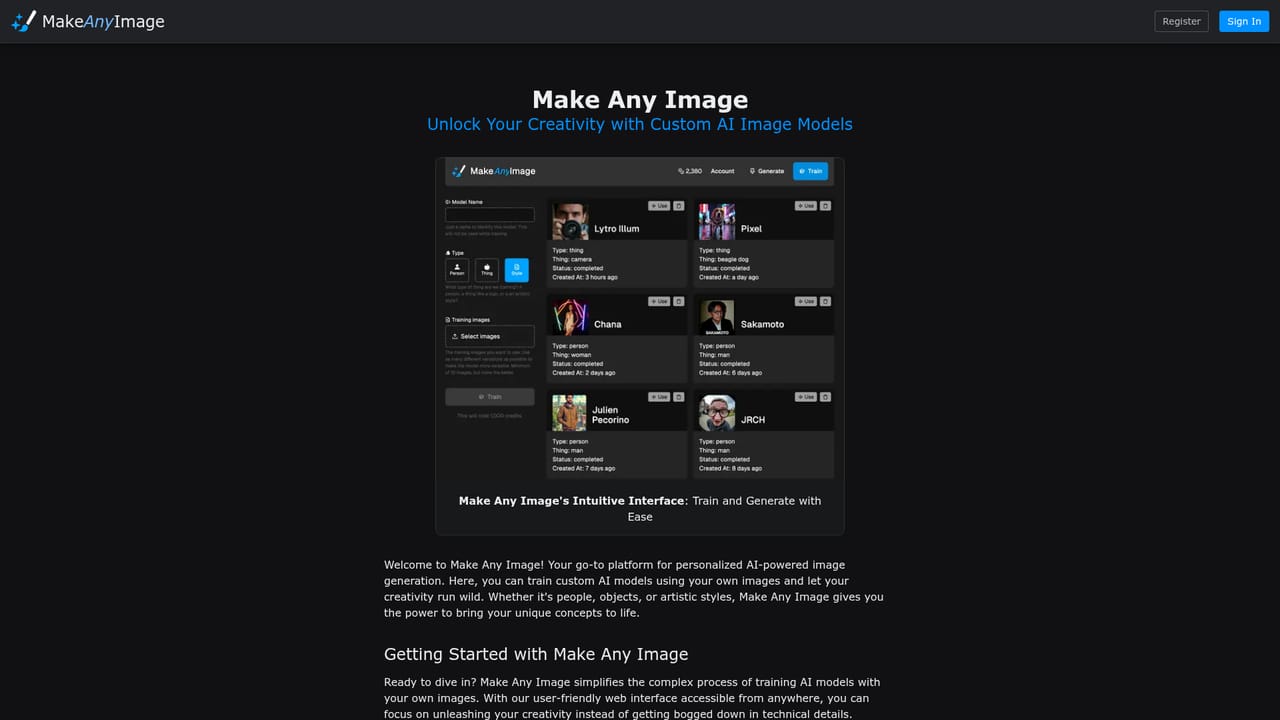
Task: Click the MakeAnyImage paintbrush logo icon in the header
Action: point(24,21)
